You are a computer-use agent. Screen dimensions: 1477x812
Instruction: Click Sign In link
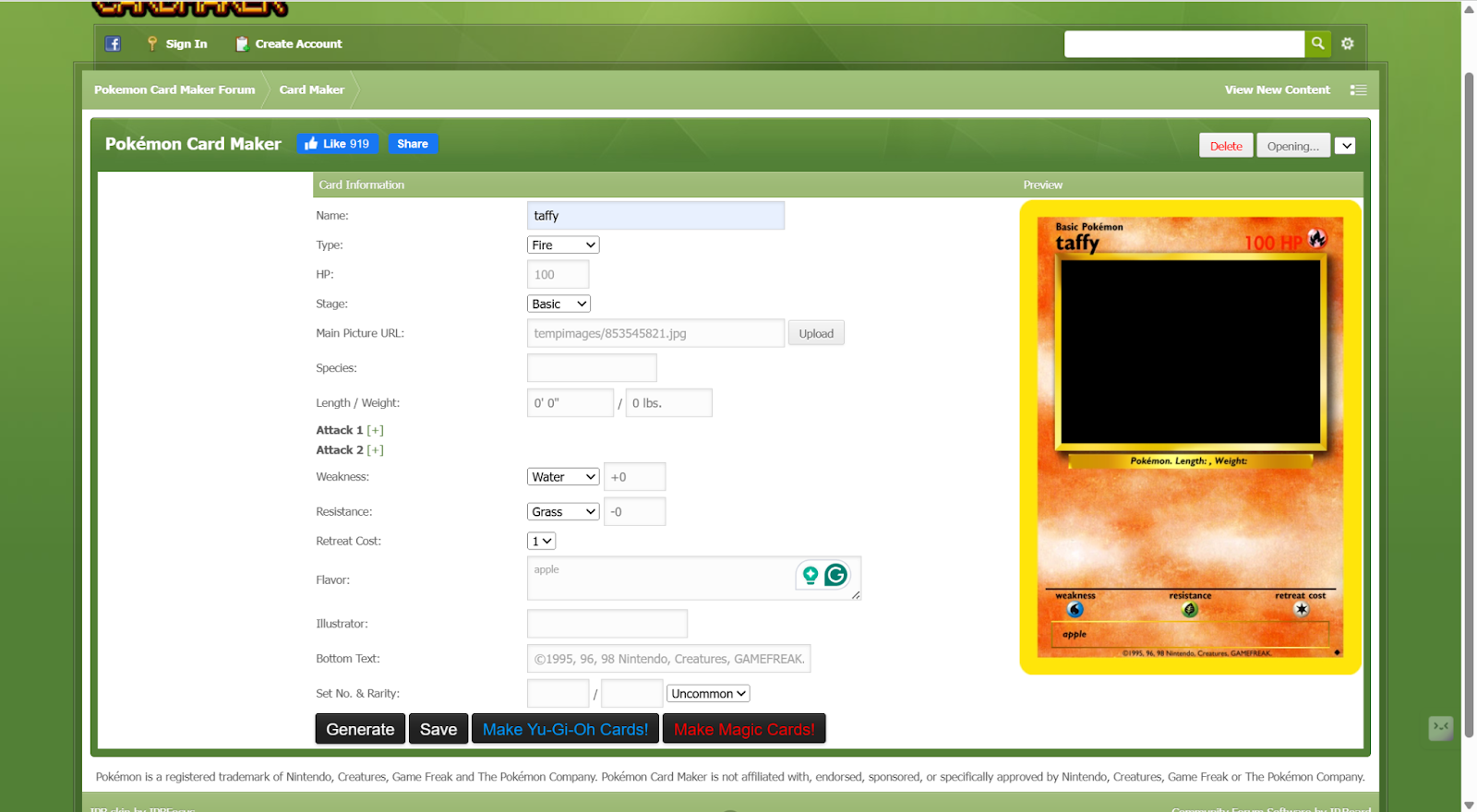(186, 43)
